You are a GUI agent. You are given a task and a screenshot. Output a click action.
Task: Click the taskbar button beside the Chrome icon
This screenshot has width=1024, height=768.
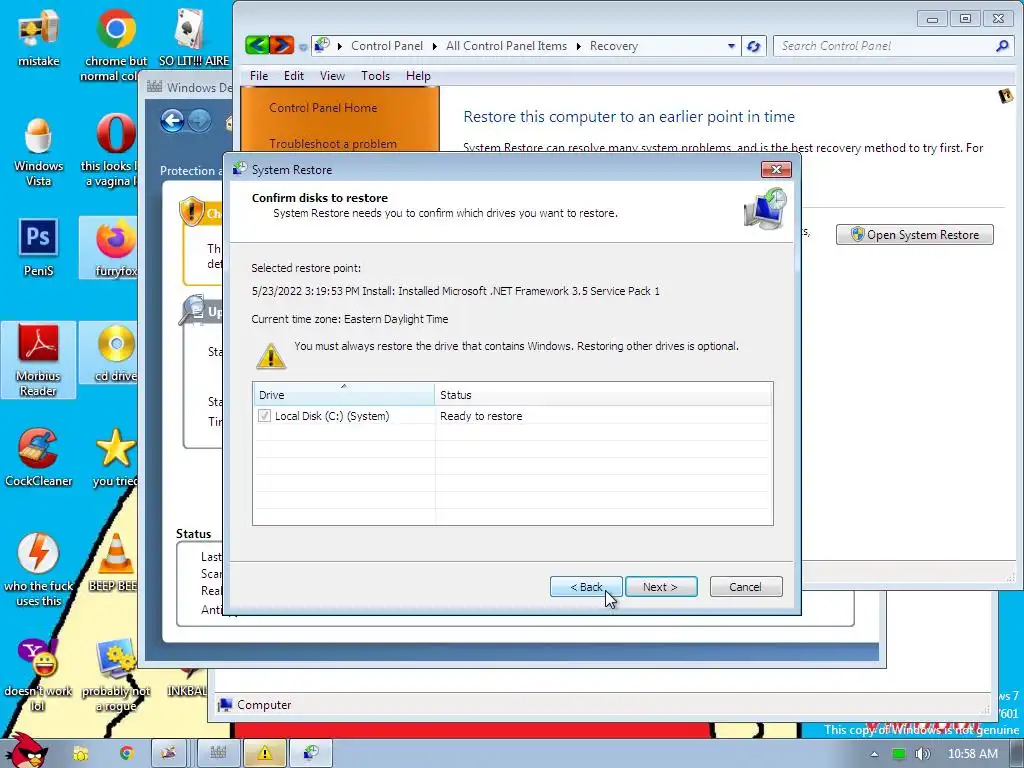[169, 754]
